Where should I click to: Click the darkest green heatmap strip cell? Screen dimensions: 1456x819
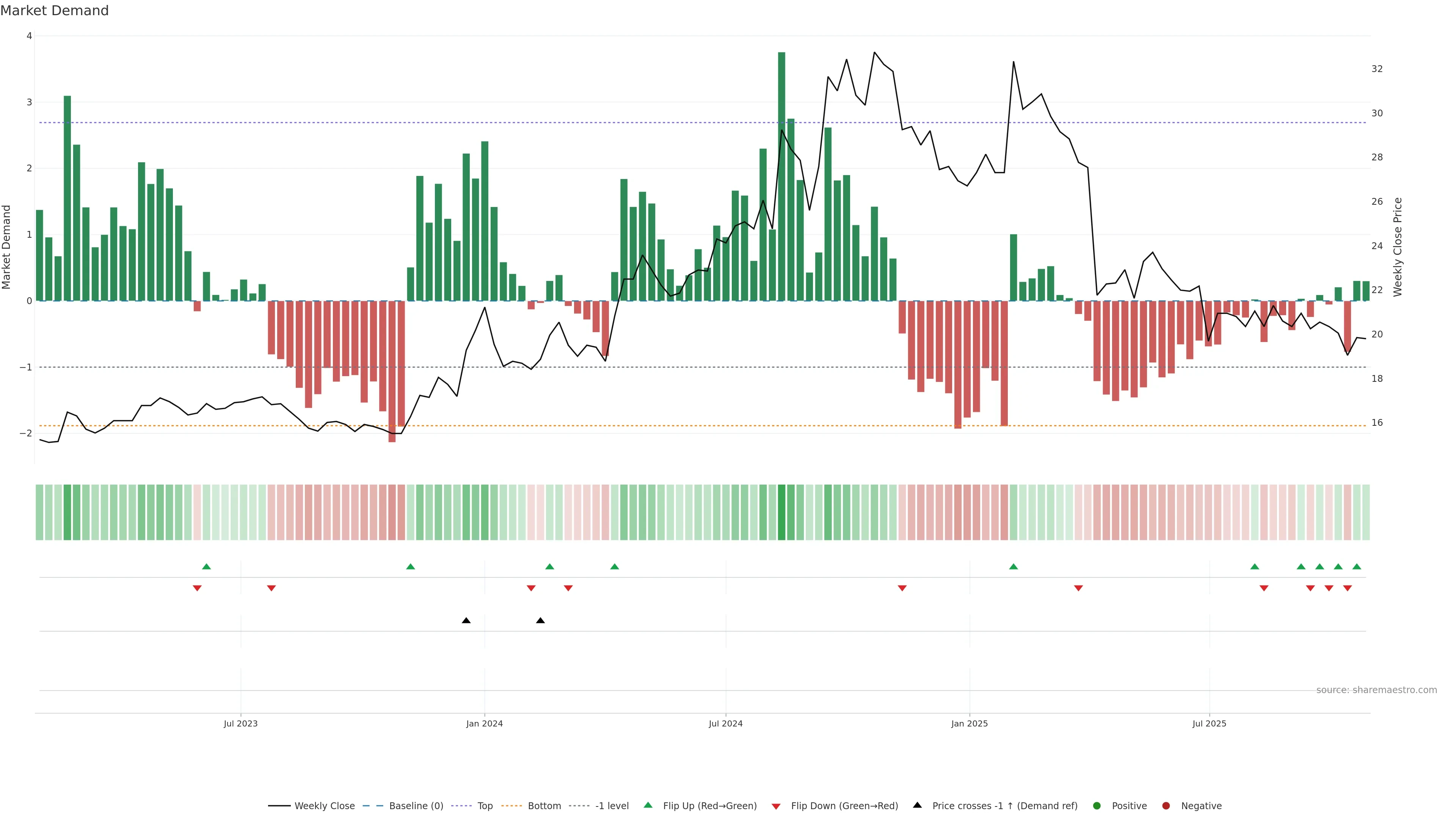(782, 512)
